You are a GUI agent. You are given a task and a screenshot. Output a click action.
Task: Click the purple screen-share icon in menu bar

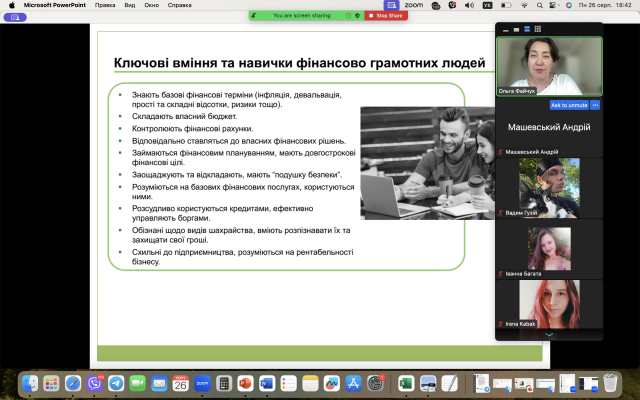coord(391,5)
